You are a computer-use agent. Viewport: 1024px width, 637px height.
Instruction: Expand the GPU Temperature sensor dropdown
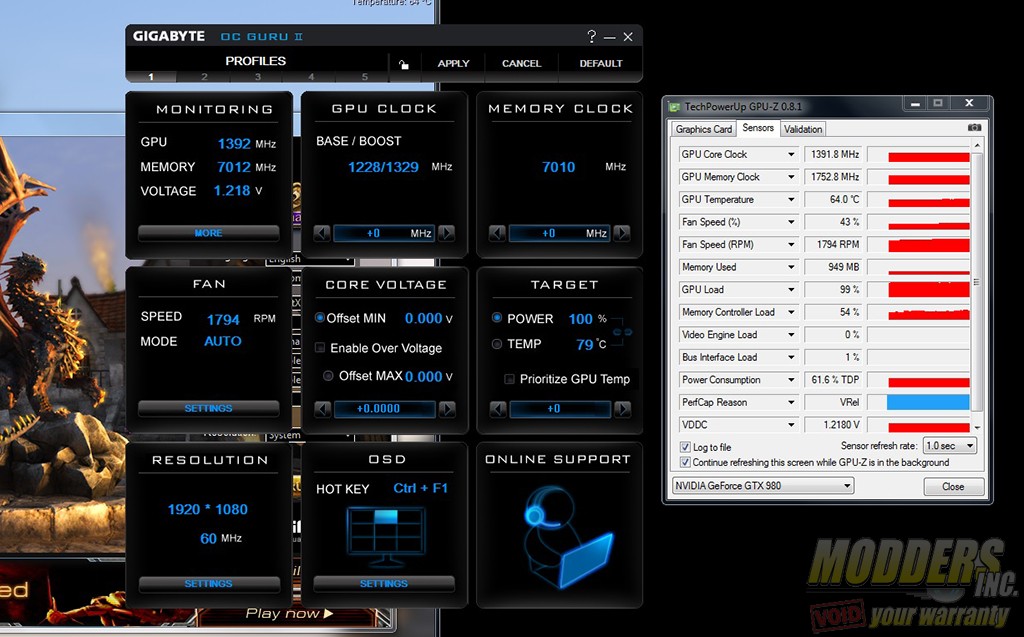tap(791, 200)
